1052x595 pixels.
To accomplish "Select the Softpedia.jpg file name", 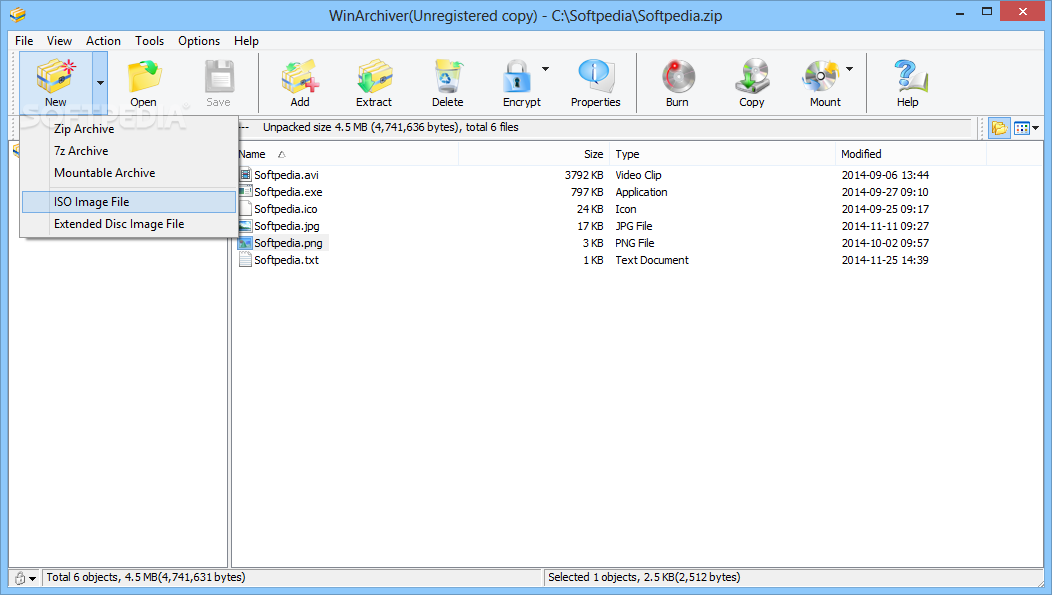I will 287,226.
